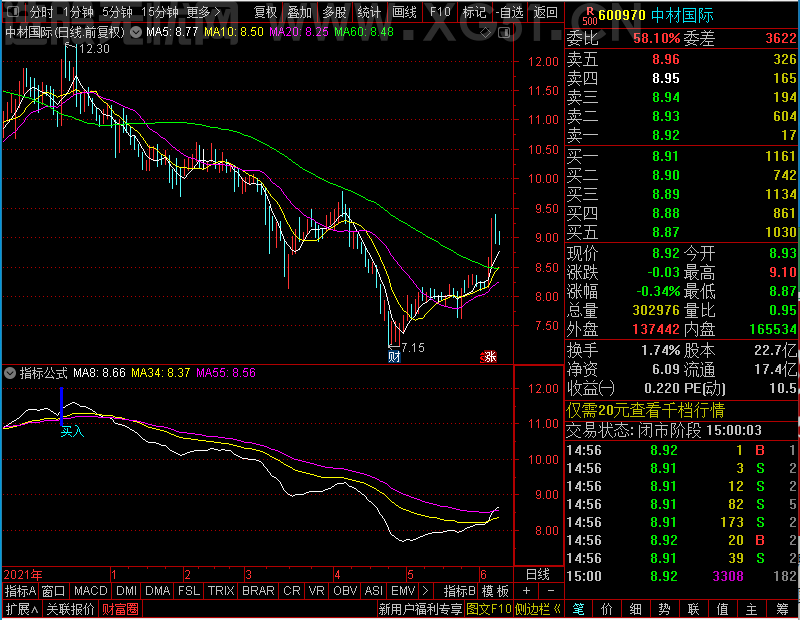This screenshot has width=800, height=620.
Task: Click the 涨 marker icon on the chart
Action: pyautogui.click(x=489, y=357)
